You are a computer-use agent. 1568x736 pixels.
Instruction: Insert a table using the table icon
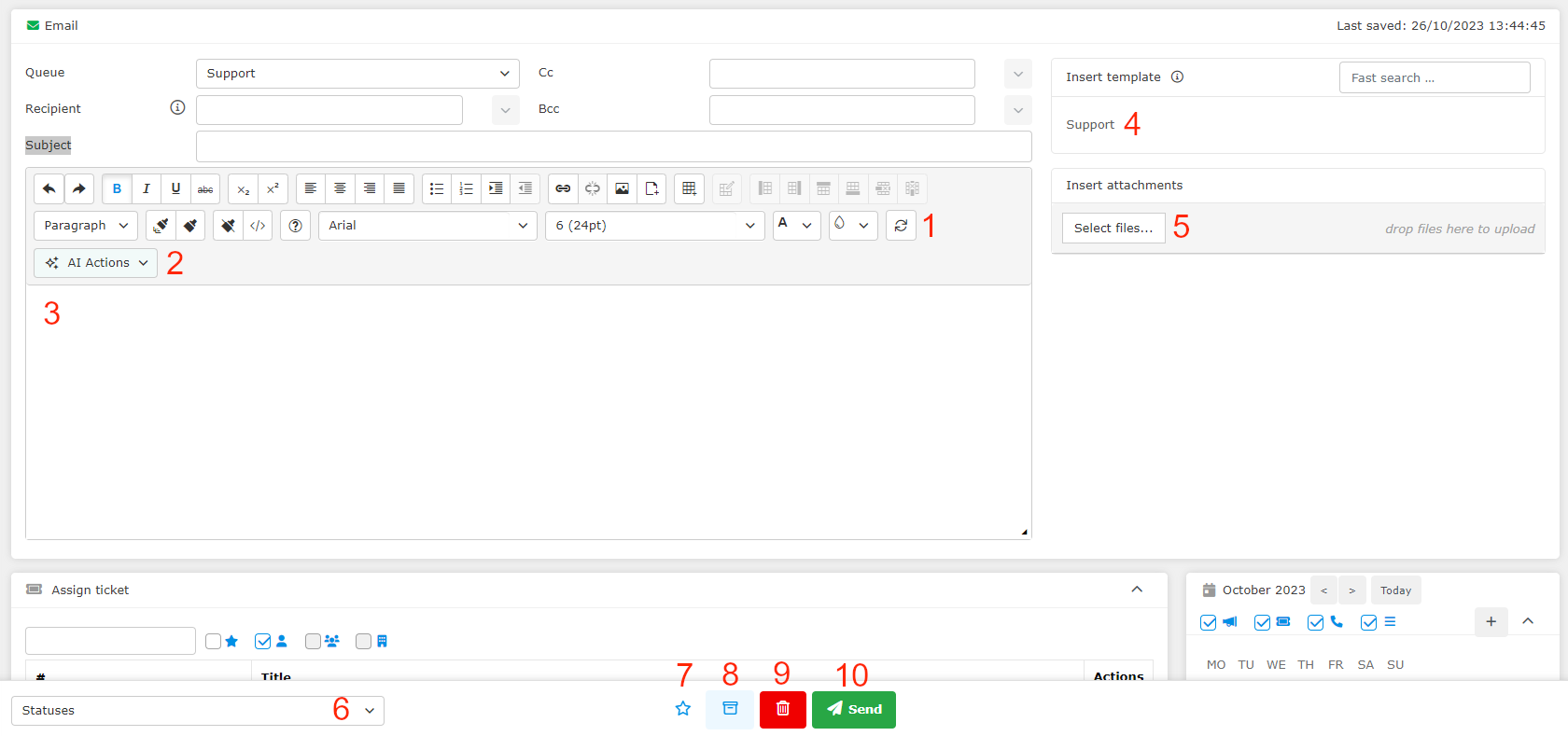pos(689,188)
